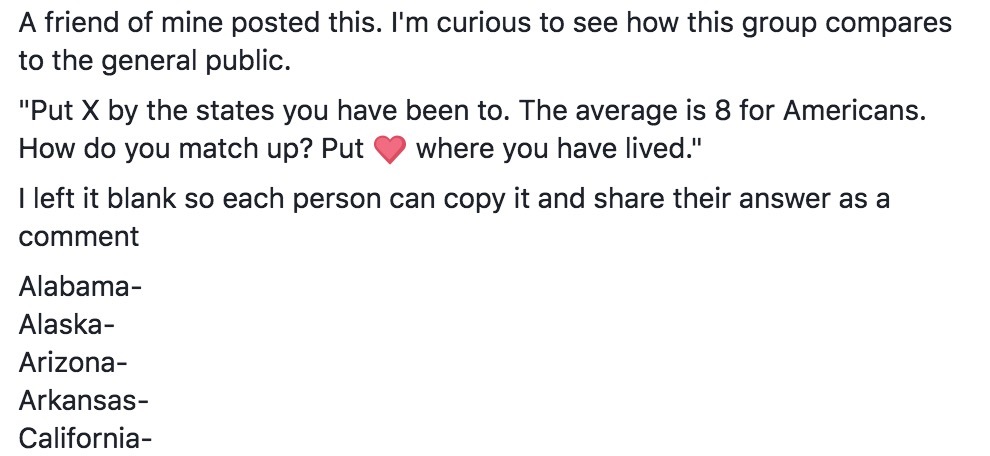Click the words "to the general public."

point(154,62)
